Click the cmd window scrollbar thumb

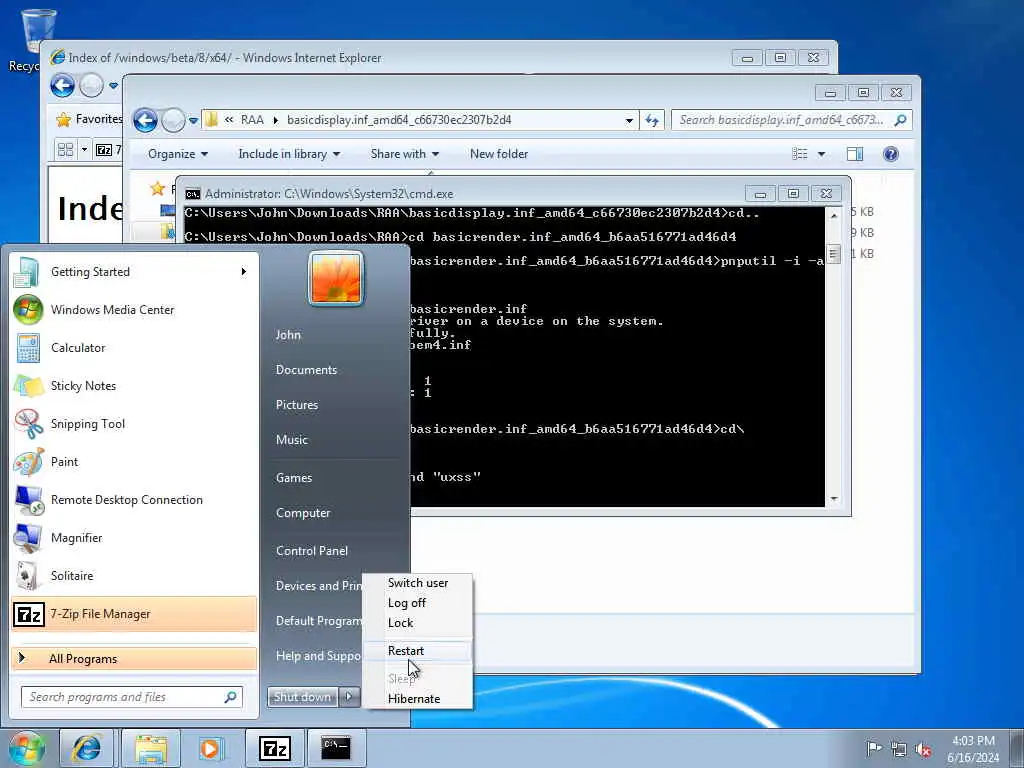[x=833, y=253]
